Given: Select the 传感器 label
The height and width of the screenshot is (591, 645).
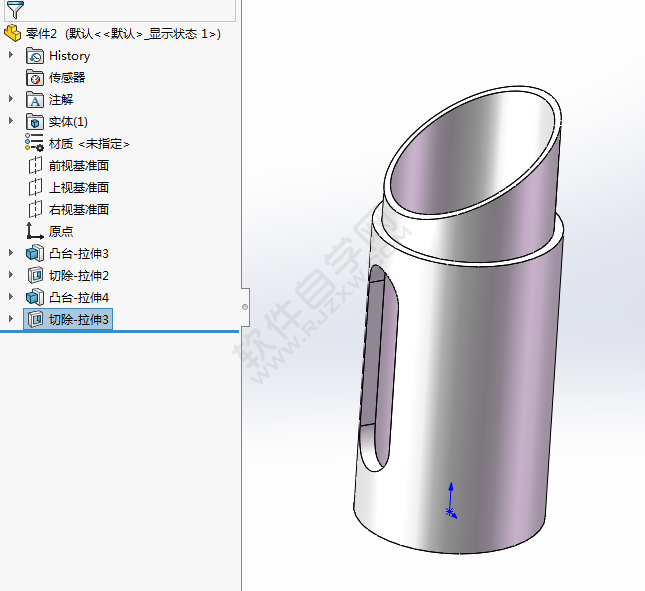Looking at the screenshot, I should [x=67, y=78].
